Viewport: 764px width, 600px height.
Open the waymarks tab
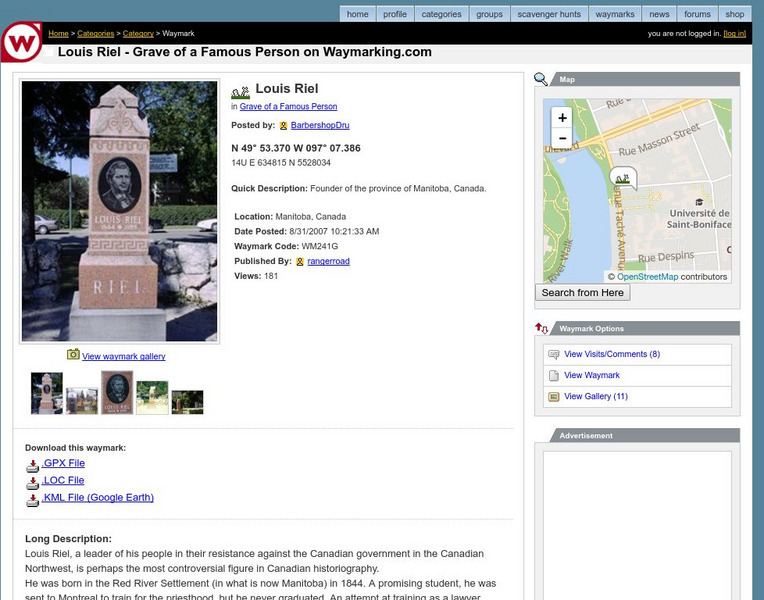(x=615, y=14)
